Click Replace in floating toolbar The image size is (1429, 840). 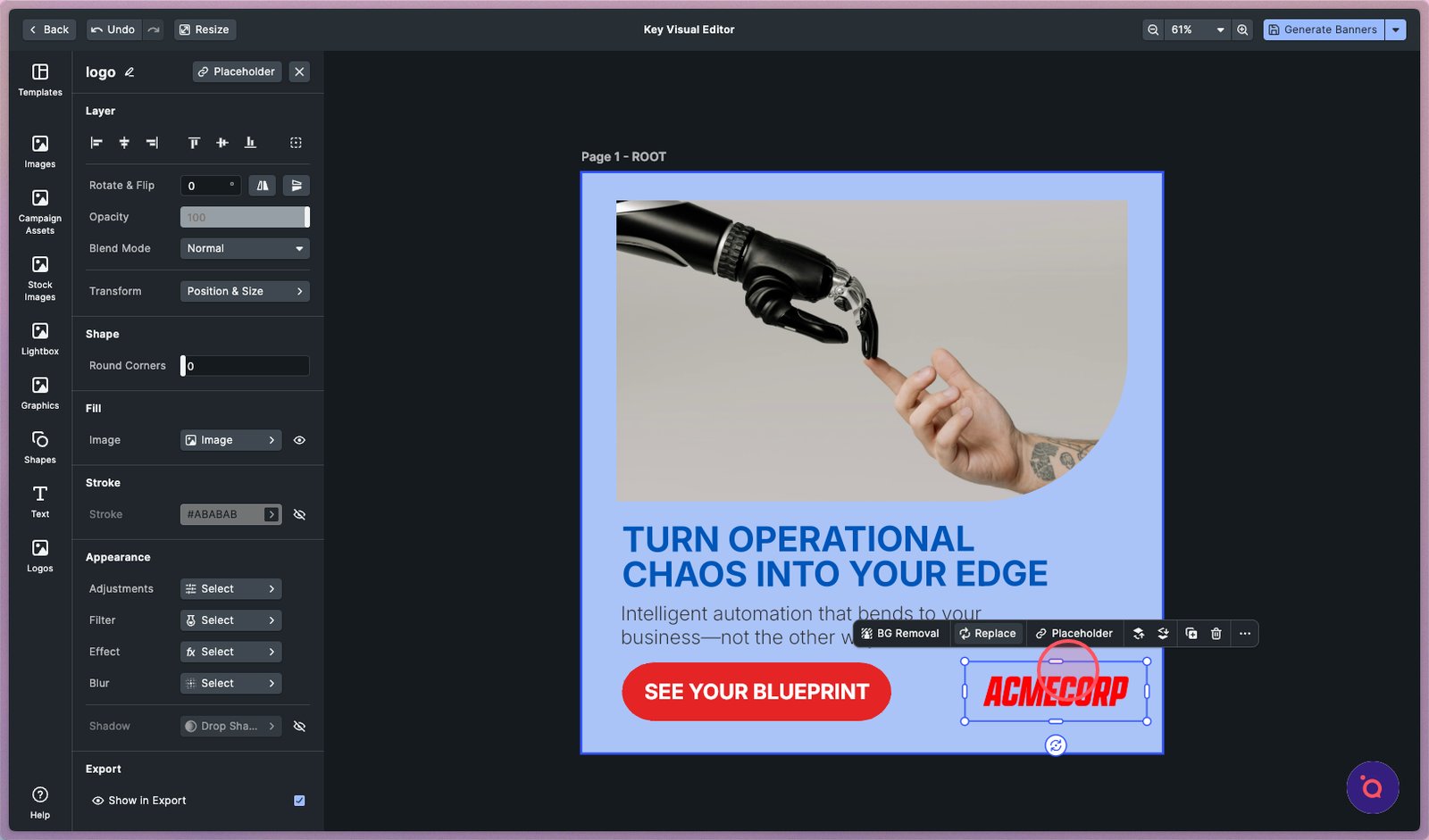[988, 634]
